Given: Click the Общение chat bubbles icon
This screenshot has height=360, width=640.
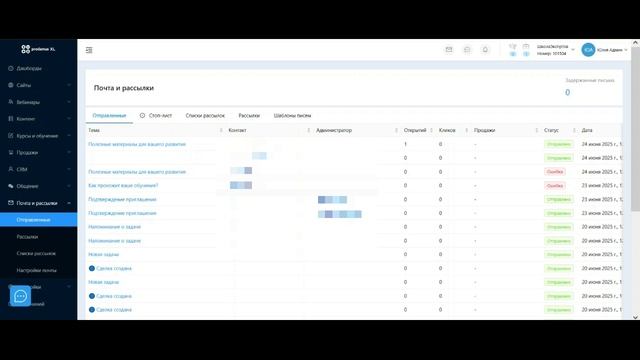Looking at the screenshot, I should click(11, 186).
